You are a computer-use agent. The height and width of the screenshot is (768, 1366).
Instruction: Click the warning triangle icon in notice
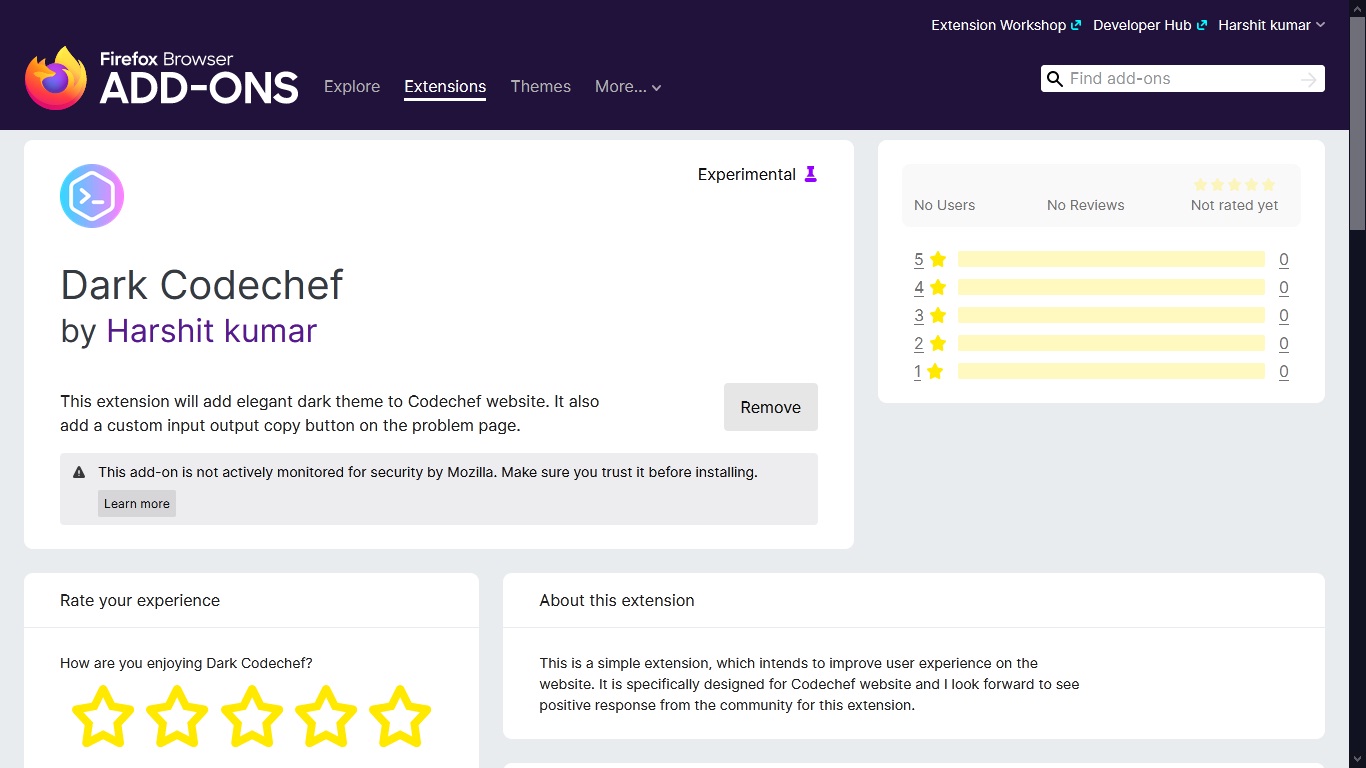point(79,472)
